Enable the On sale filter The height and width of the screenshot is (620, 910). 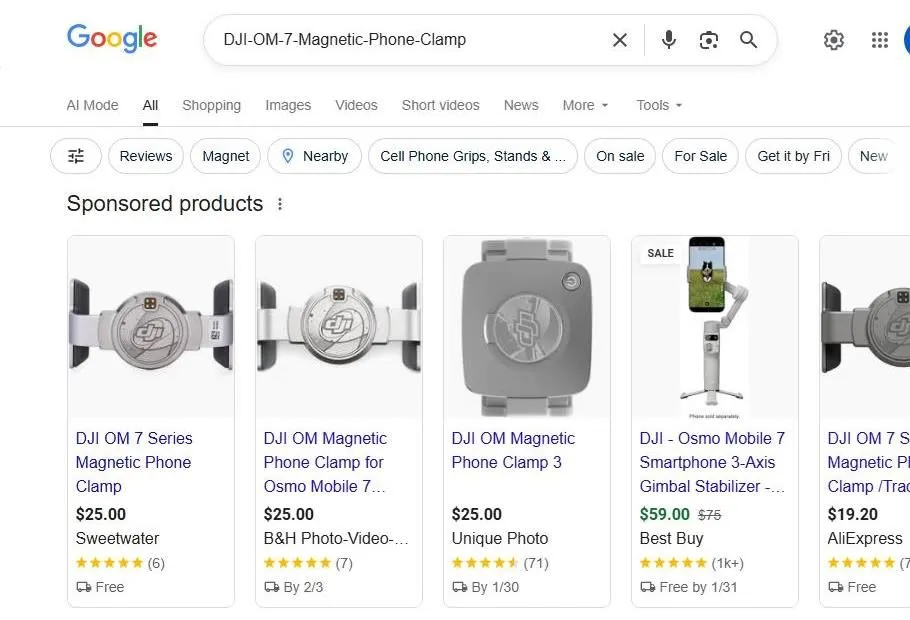click(x=620, y=156)
